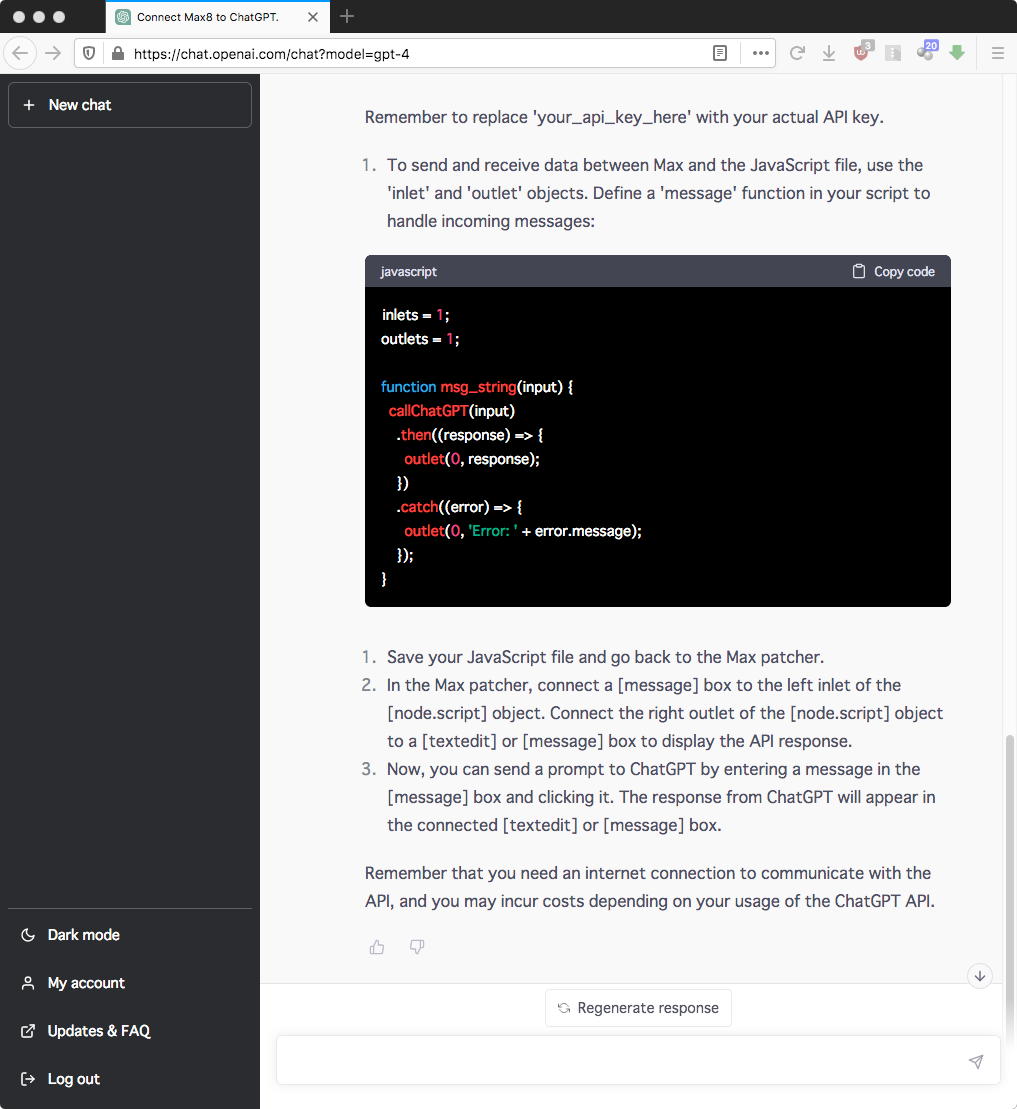1017x1109 pixels.
Task: Click the padlock site info icon
Action: coord(118,53)
